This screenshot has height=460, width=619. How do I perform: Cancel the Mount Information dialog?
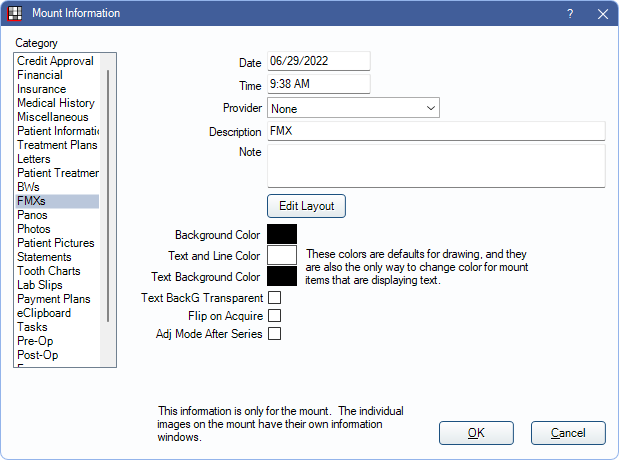click(568, 433)
